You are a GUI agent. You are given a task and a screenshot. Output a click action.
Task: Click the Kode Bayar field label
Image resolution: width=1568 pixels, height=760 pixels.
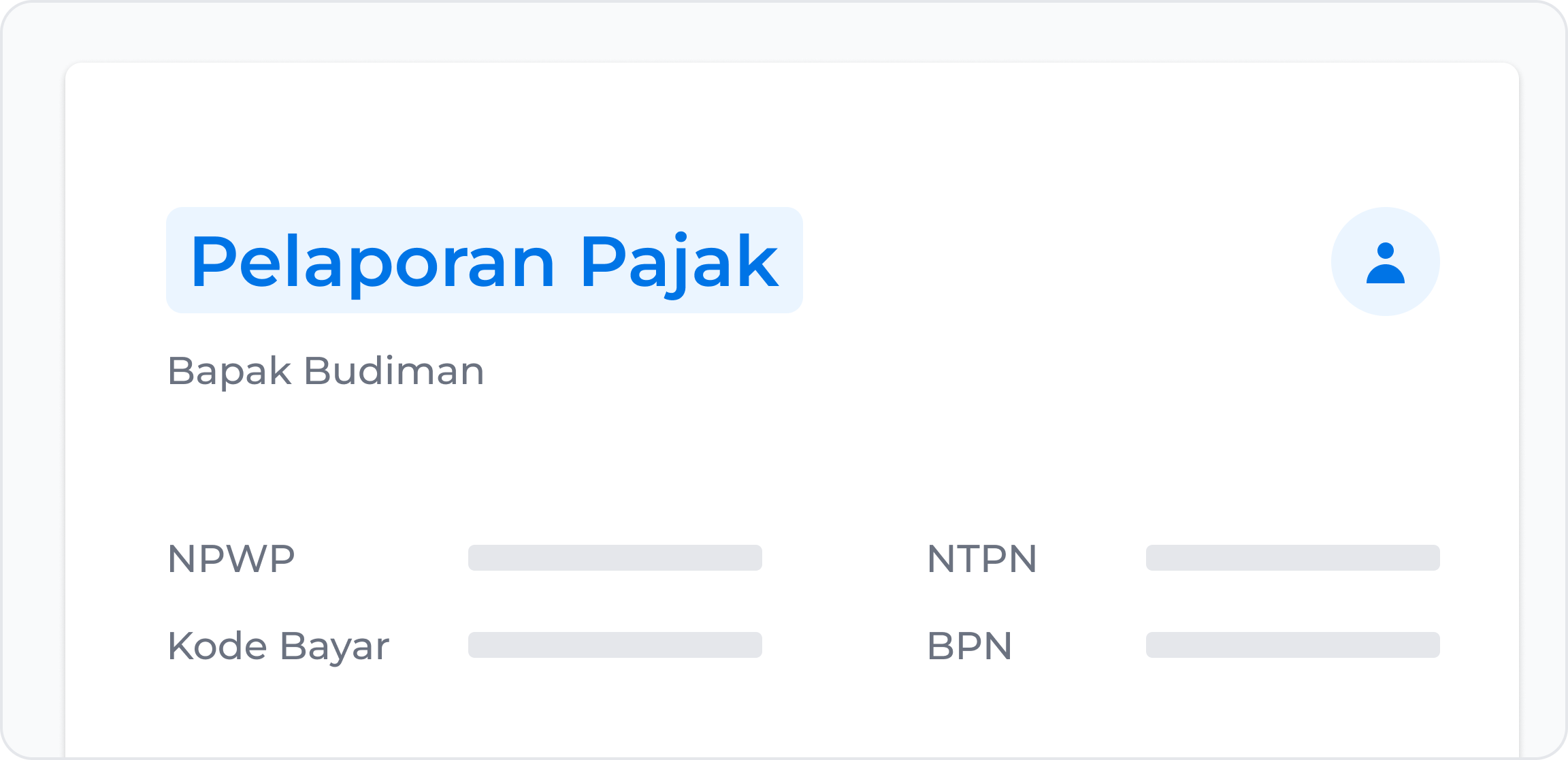278,646
